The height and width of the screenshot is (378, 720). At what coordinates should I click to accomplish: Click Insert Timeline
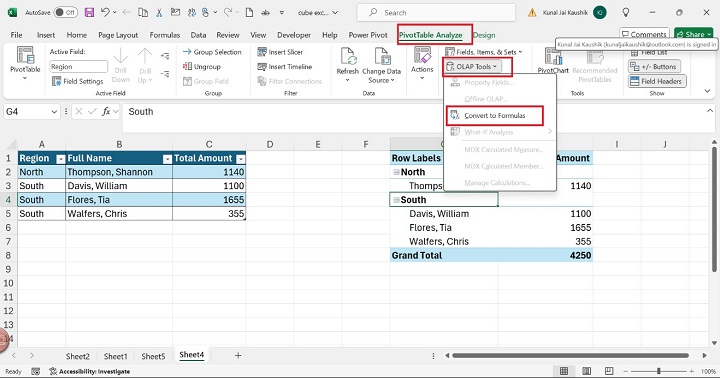tap(285, 67)
